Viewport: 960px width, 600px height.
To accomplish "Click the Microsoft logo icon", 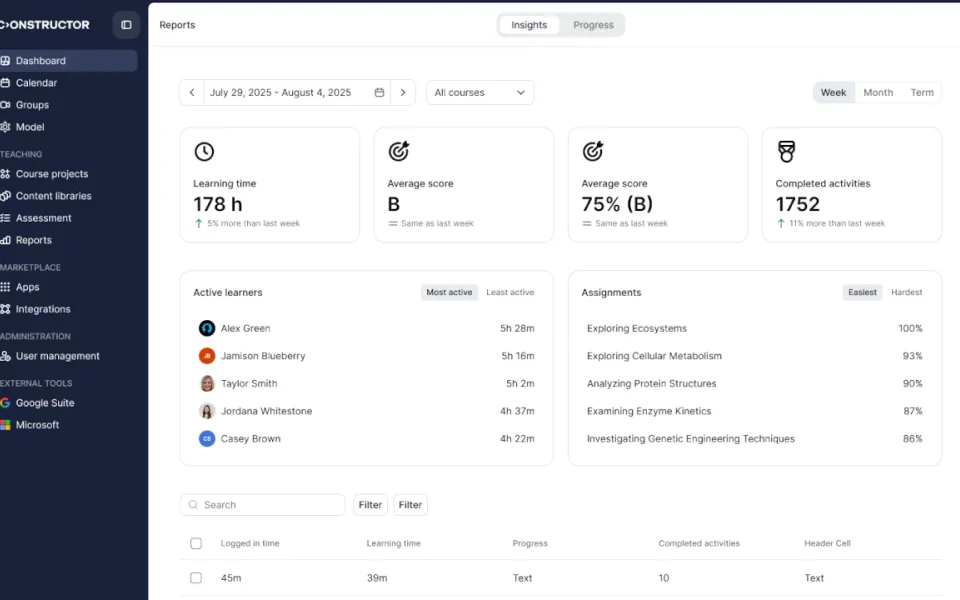I will click(x=5, y=425).
